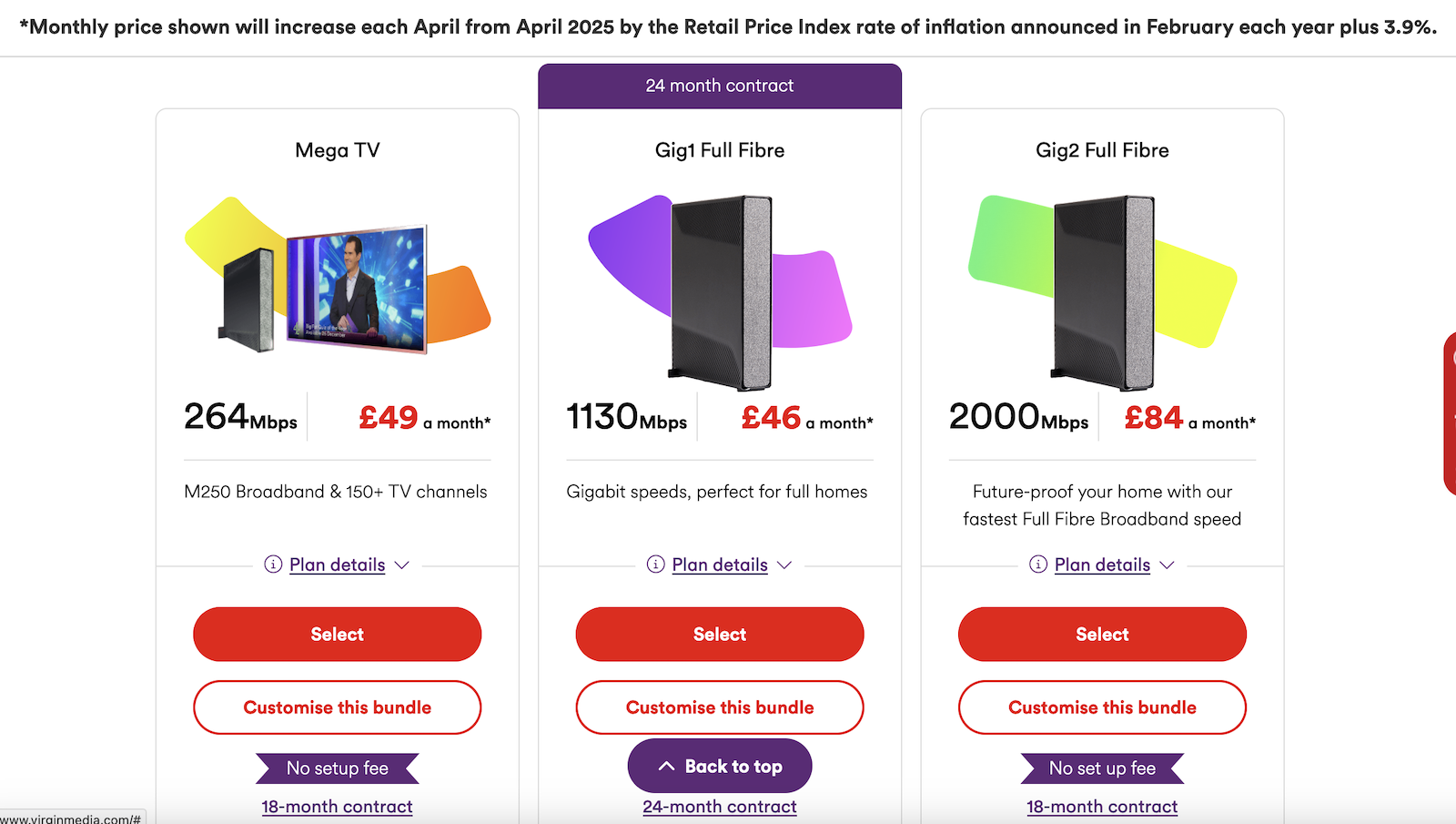
Task: Open the Gig2 18-month contract link
Action: (x=1101, y=807)
